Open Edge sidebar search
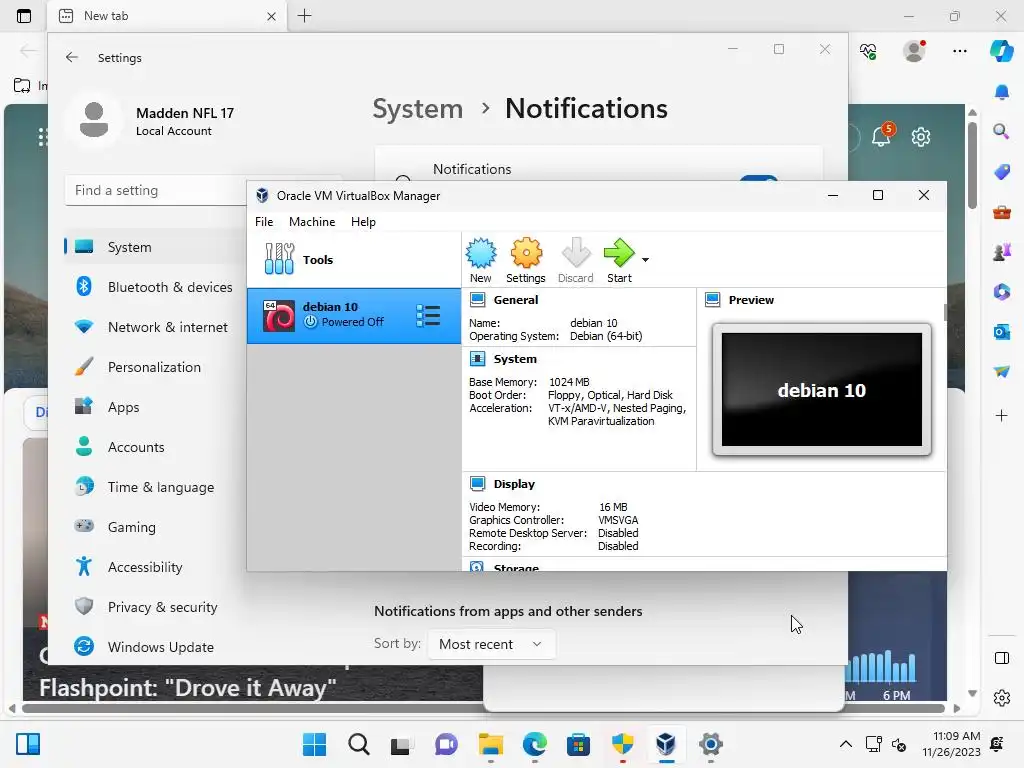 (1001, 132)
